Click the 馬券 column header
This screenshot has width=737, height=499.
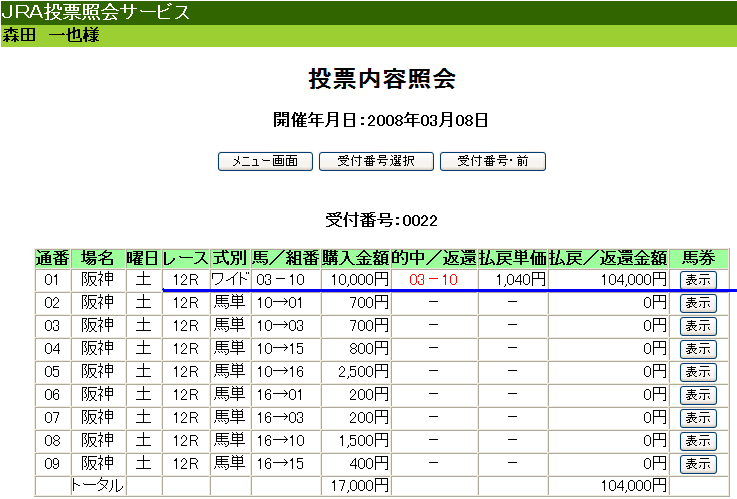[698, 258]
